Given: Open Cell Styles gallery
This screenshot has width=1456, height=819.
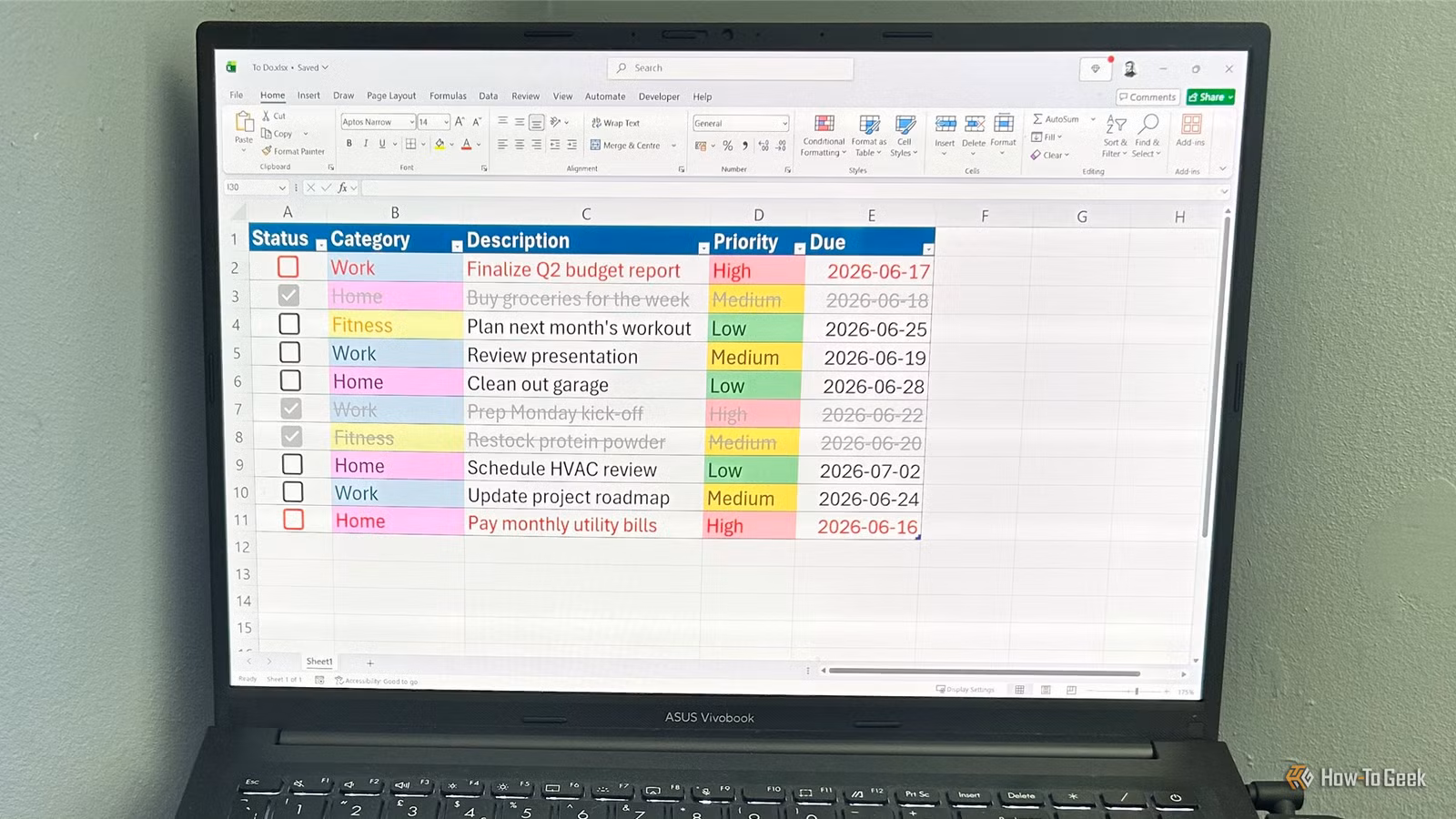Looking at the screenshot, I should (904, 135).
